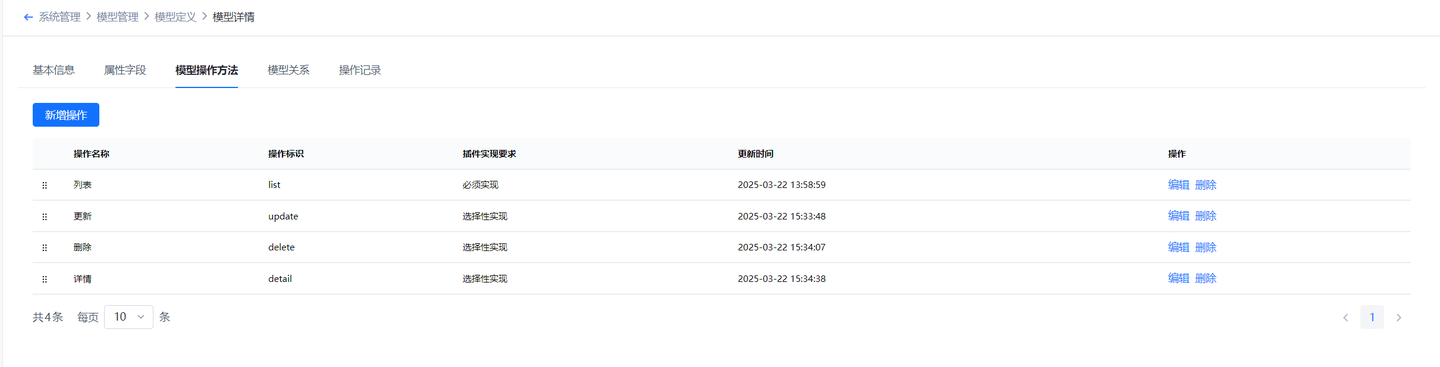Navigate to 模型定义 in breadcrumb
Viewport: 1440px width, 367px height.
tap(176, 17)
